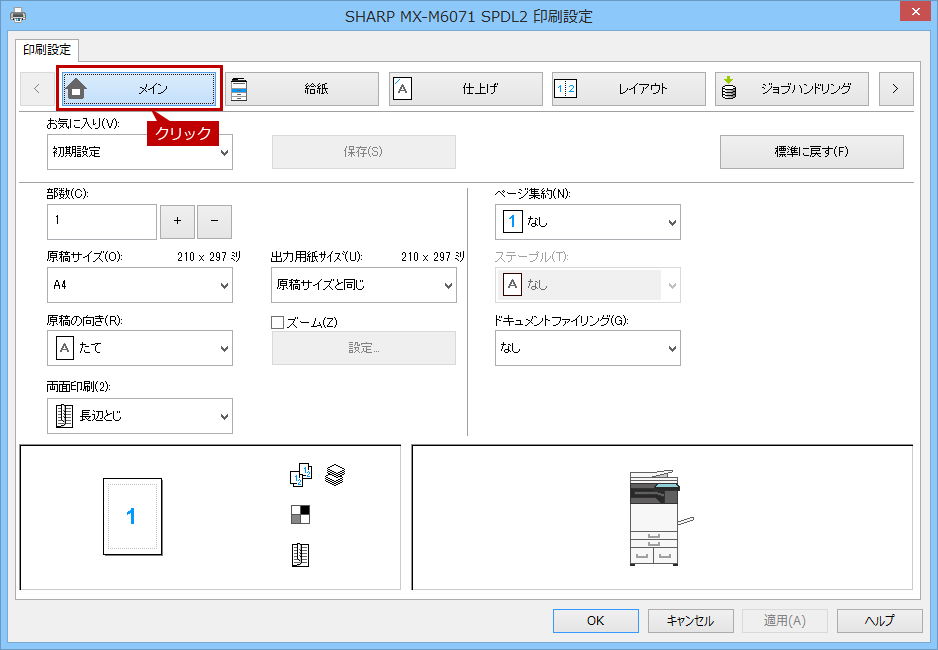
Task: Switch to the 仕上げ tab
Action: coord(465,89)
